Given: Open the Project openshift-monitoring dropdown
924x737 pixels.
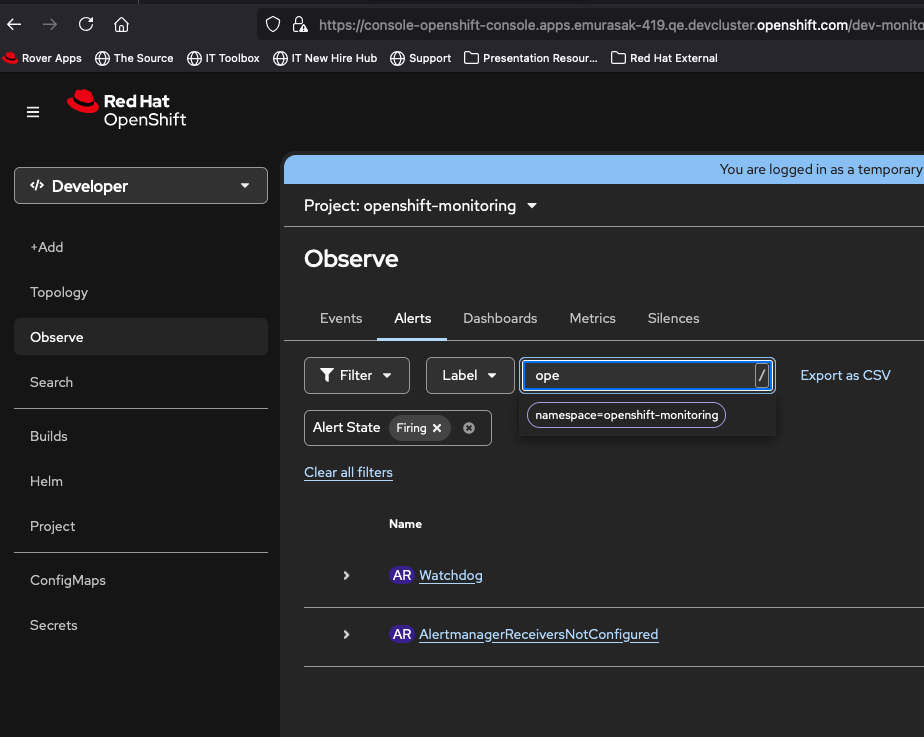Looking at the screenshot, I should pyautogui.click(x=421, y=206).
